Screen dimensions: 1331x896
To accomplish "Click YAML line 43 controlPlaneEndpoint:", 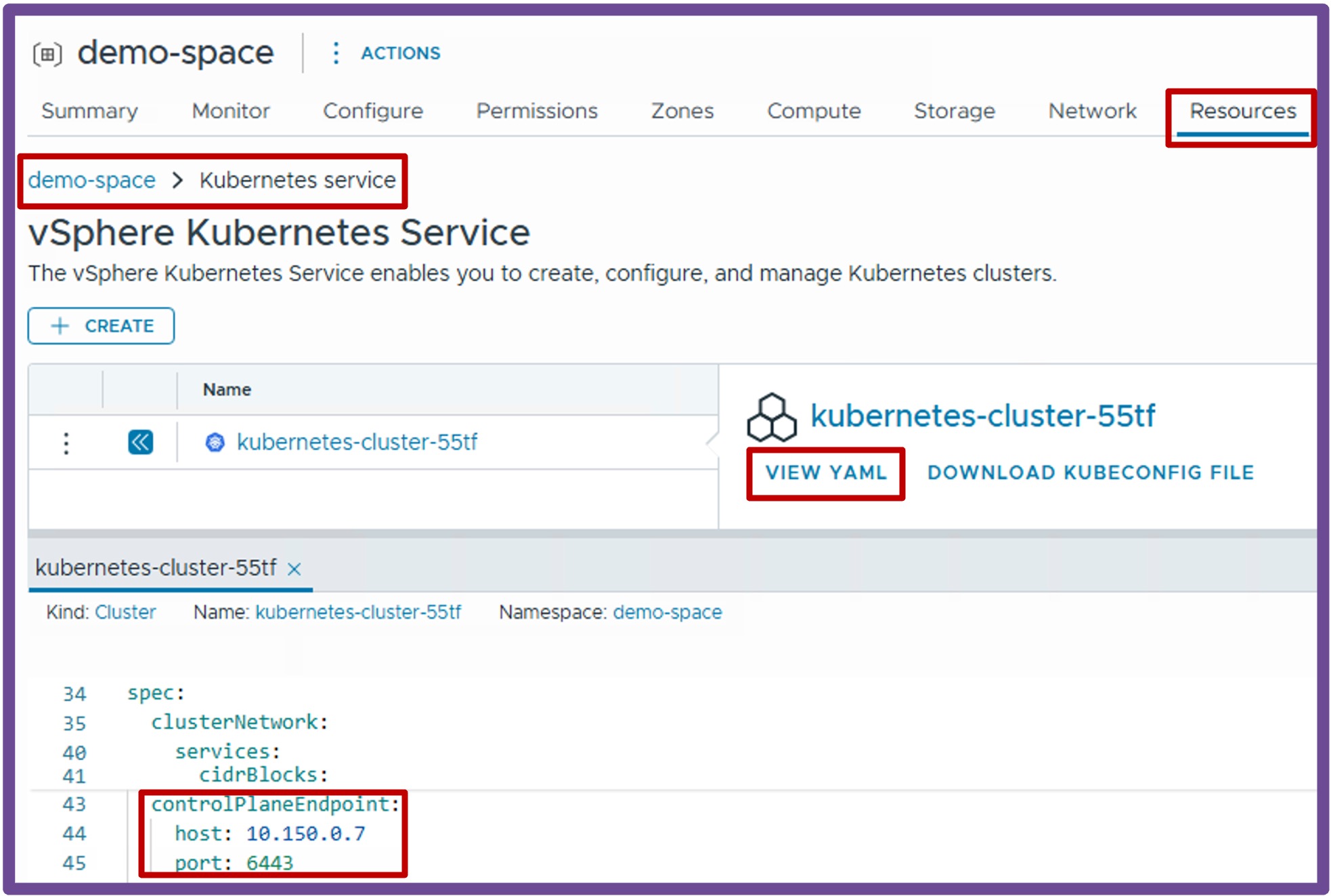I will click(x=276, y=804).
